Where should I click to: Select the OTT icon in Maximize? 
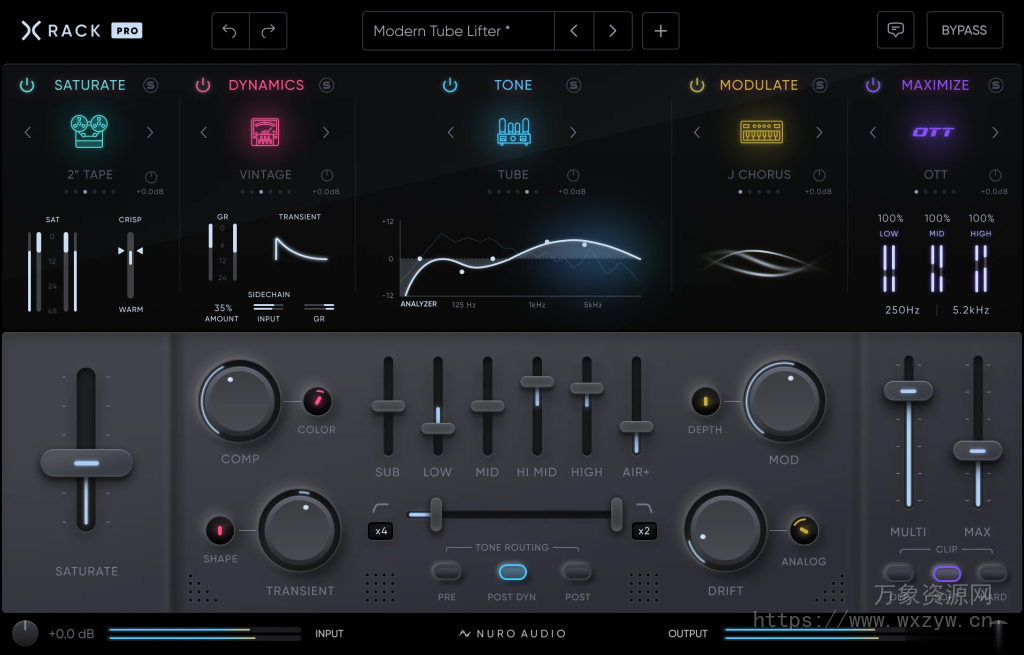click(934, 131)
